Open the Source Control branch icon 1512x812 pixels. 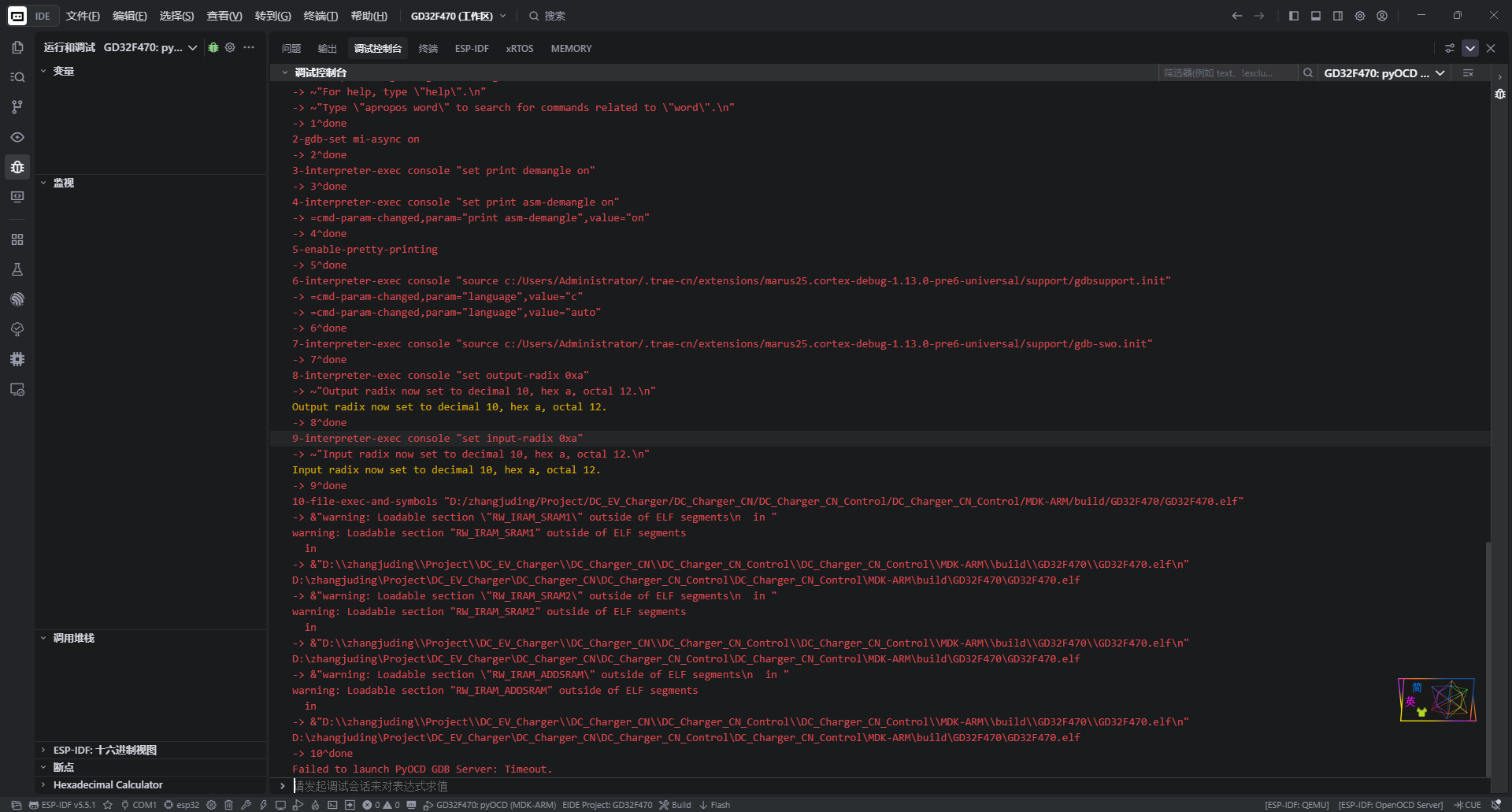[x=17, y=107]
